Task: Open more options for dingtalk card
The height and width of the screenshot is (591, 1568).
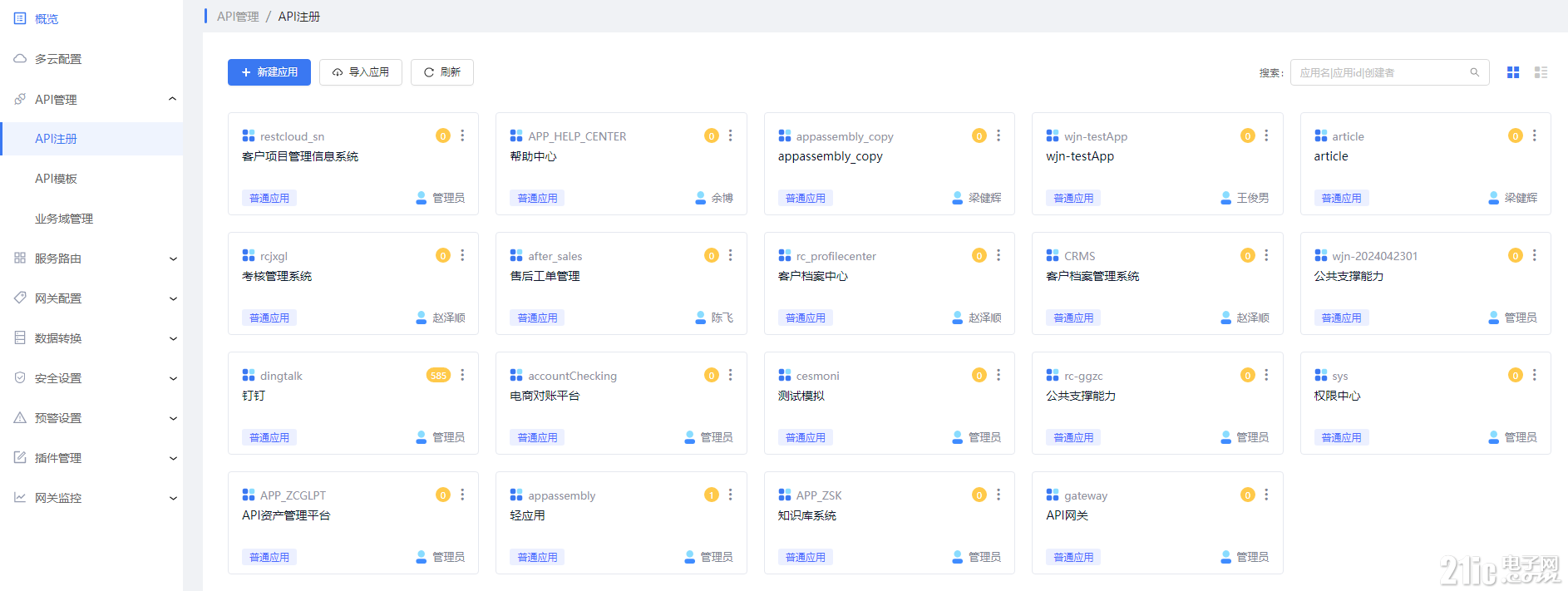Action: click(x=462, y=375)
